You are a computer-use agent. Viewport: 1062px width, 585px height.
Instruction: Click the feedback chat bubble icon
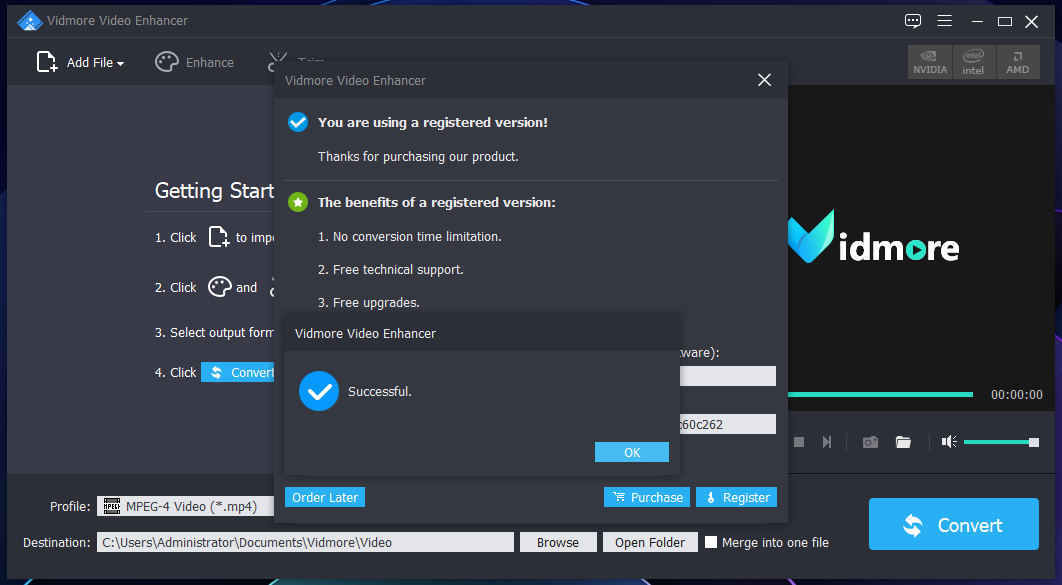[x=913, y=21]
